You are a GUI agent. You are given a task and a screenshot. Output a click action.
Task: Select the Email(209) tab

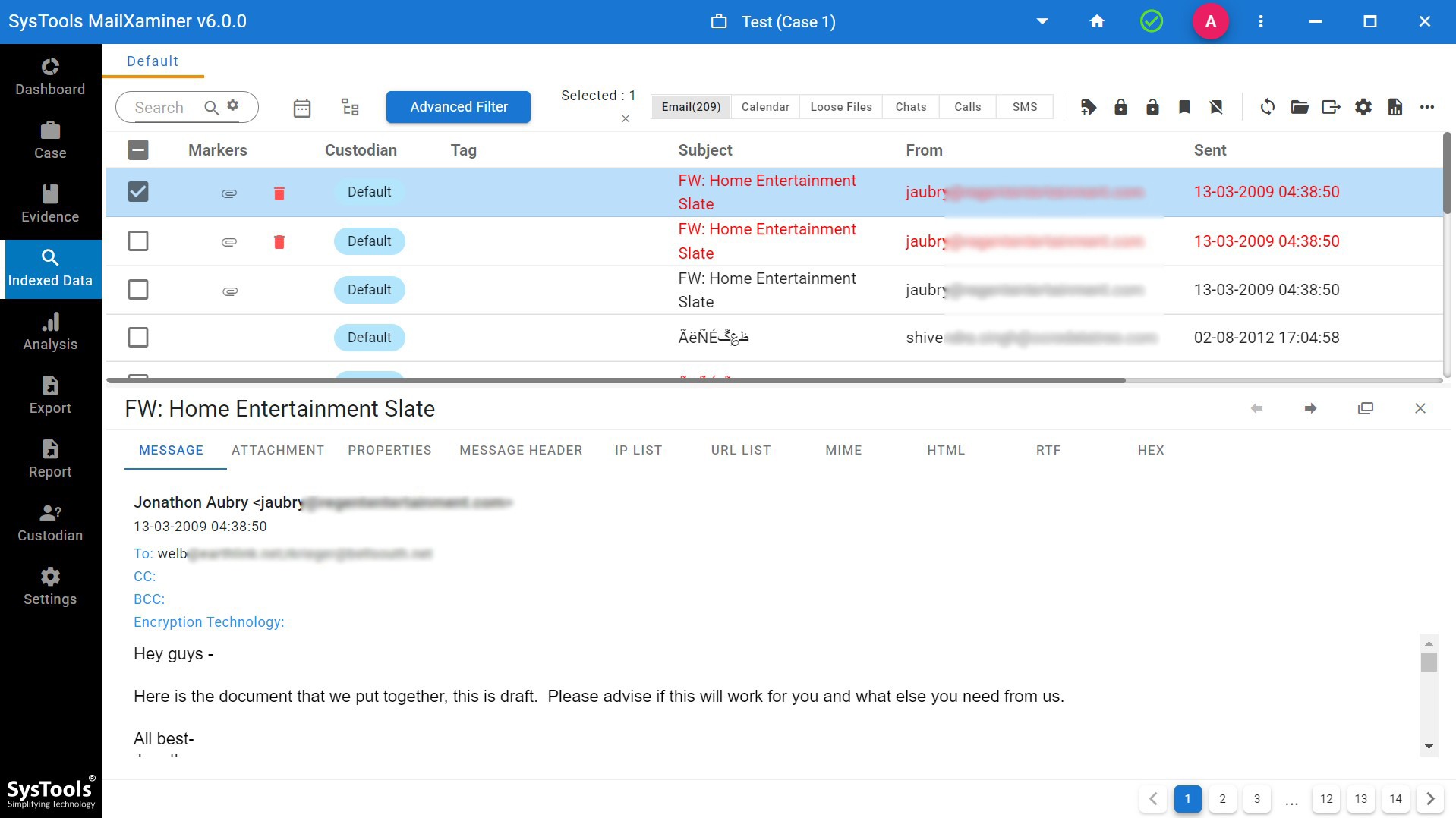pos(691,107)
